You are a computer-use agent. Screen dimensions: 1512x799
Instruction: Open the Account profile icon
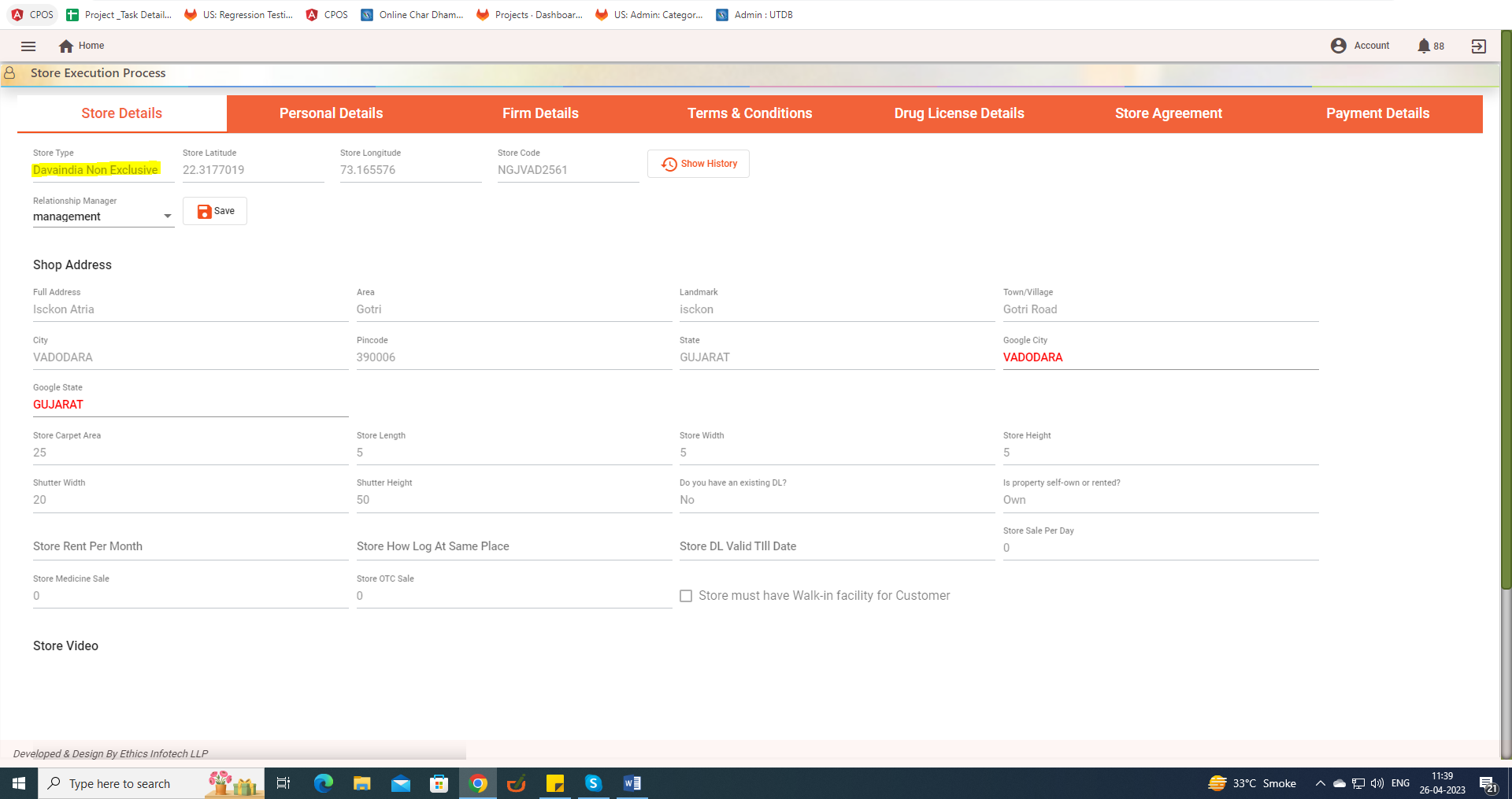coord(1338,46)
